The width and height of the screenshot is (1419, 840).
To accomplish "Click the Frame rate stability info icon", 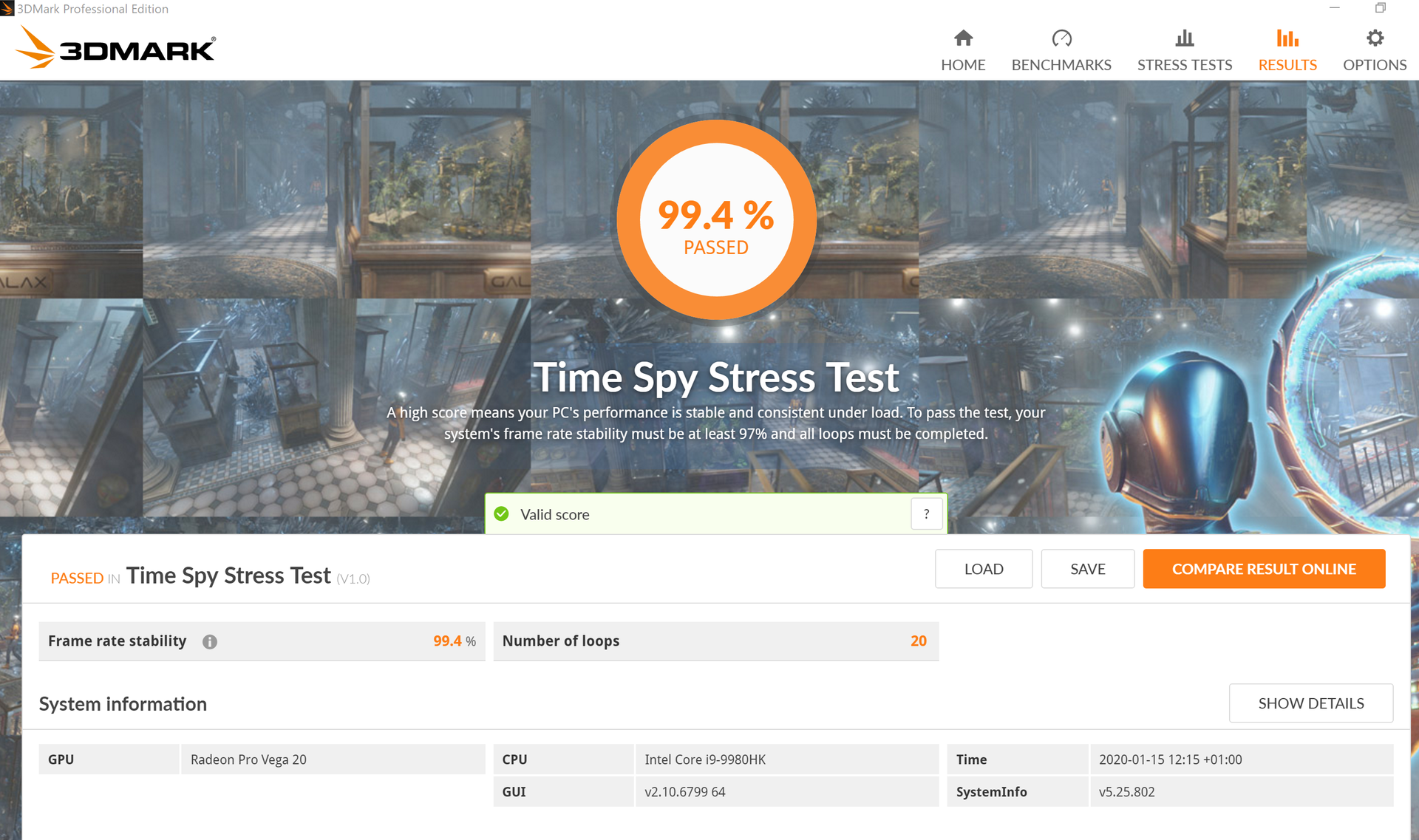I will coord(210,641).
